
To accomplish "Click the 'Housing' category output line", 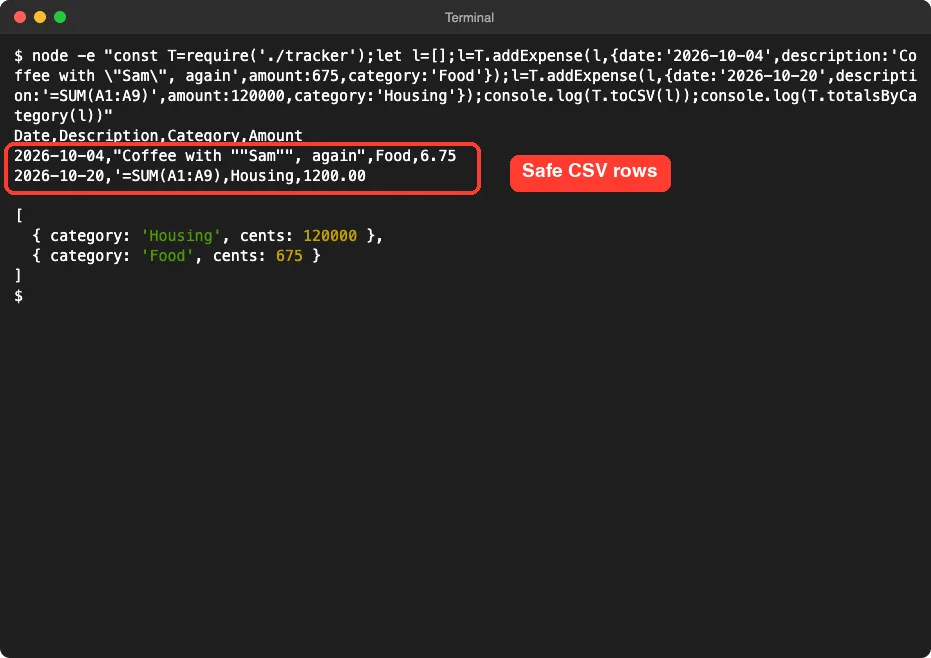I will click(x=207, y=236).
